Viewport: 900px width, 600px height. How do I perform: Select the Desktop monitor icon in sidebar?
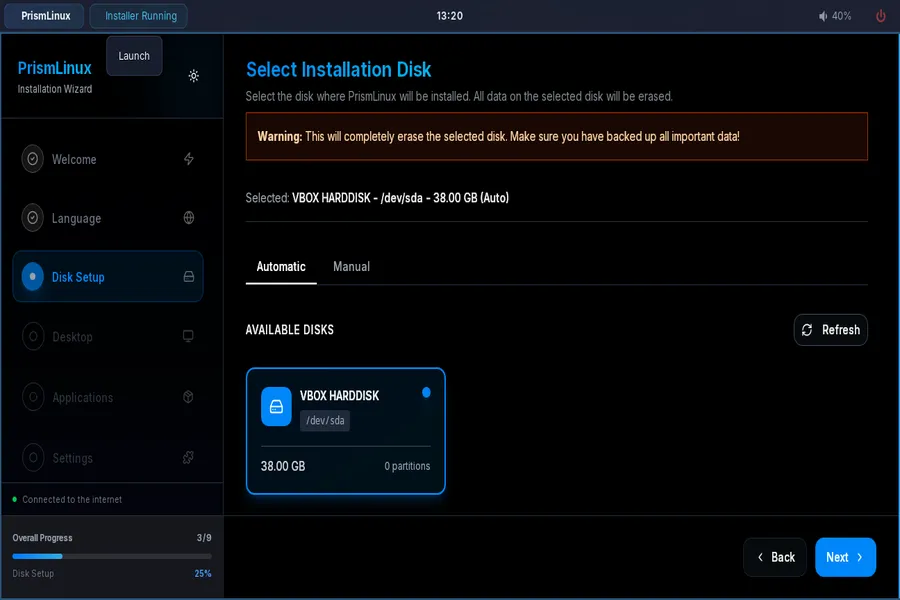point(188,337)
